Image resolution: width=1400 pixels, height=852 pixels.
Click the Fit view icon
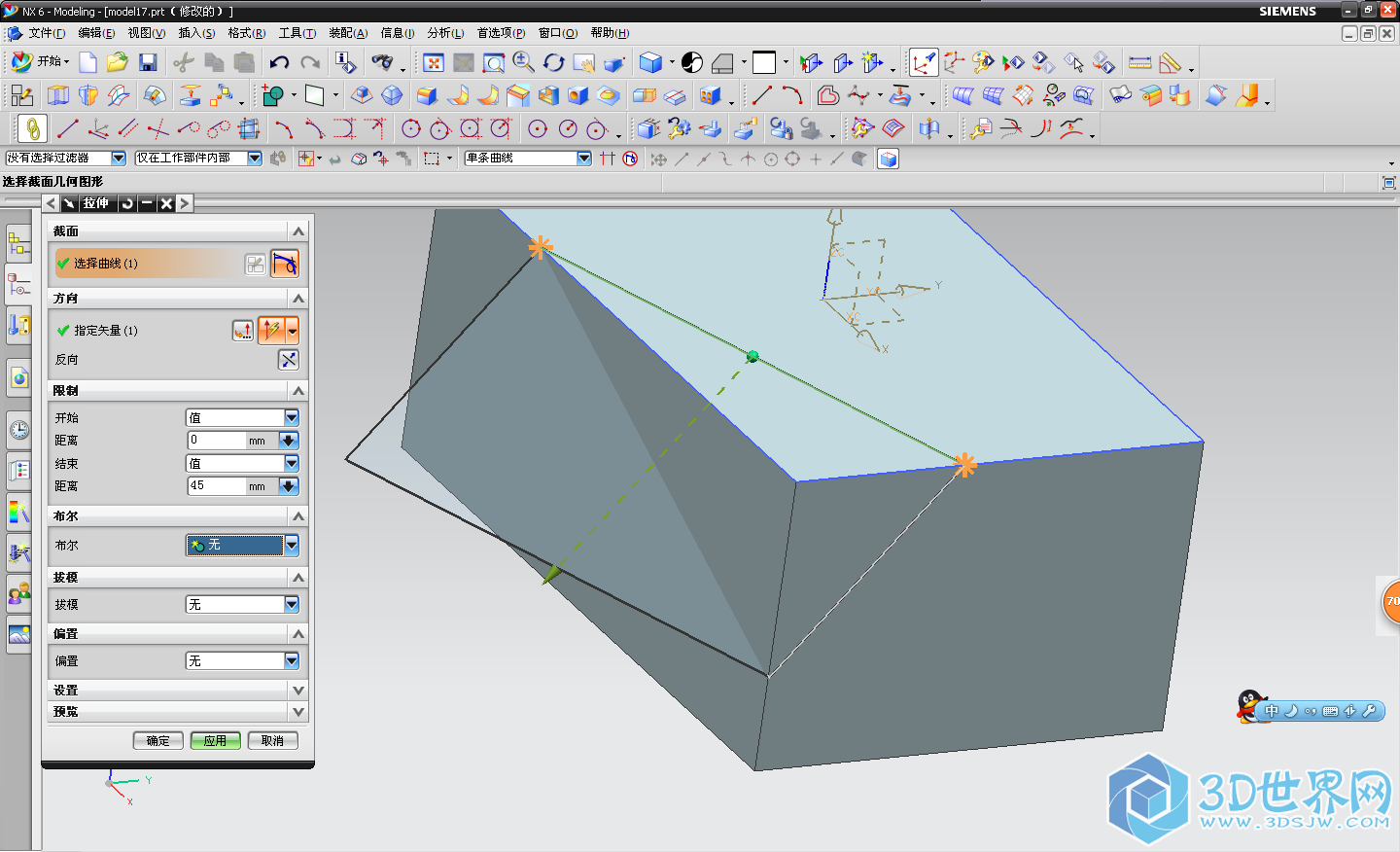point(434,62)
